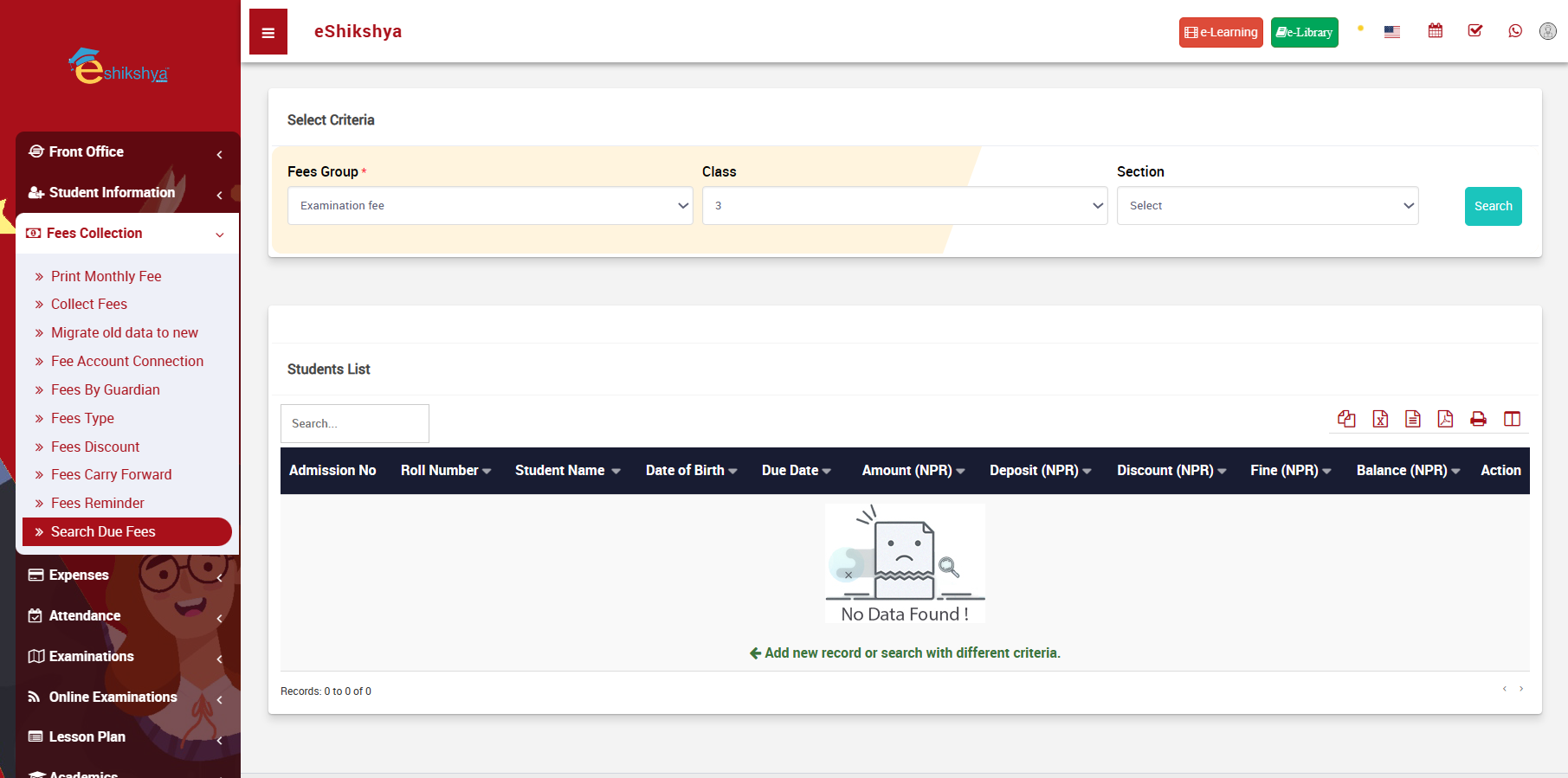Open the Class dropdown showing 3

(905, 206)
